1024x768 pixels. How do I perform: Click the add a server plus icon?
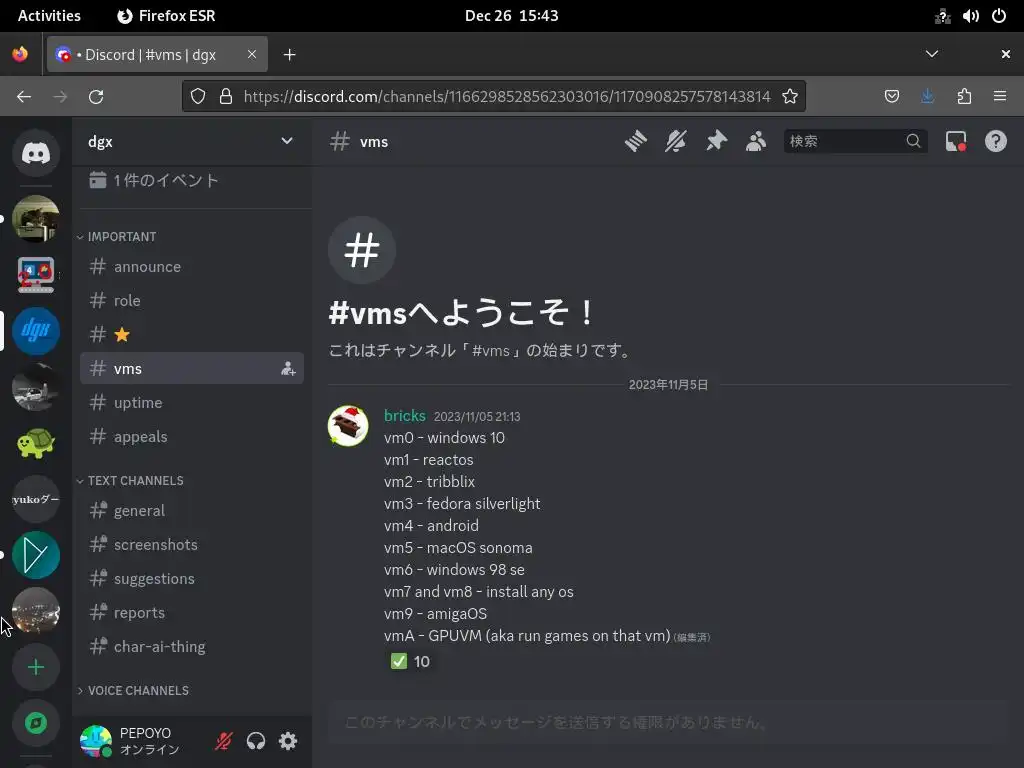(x=36, y=667)
